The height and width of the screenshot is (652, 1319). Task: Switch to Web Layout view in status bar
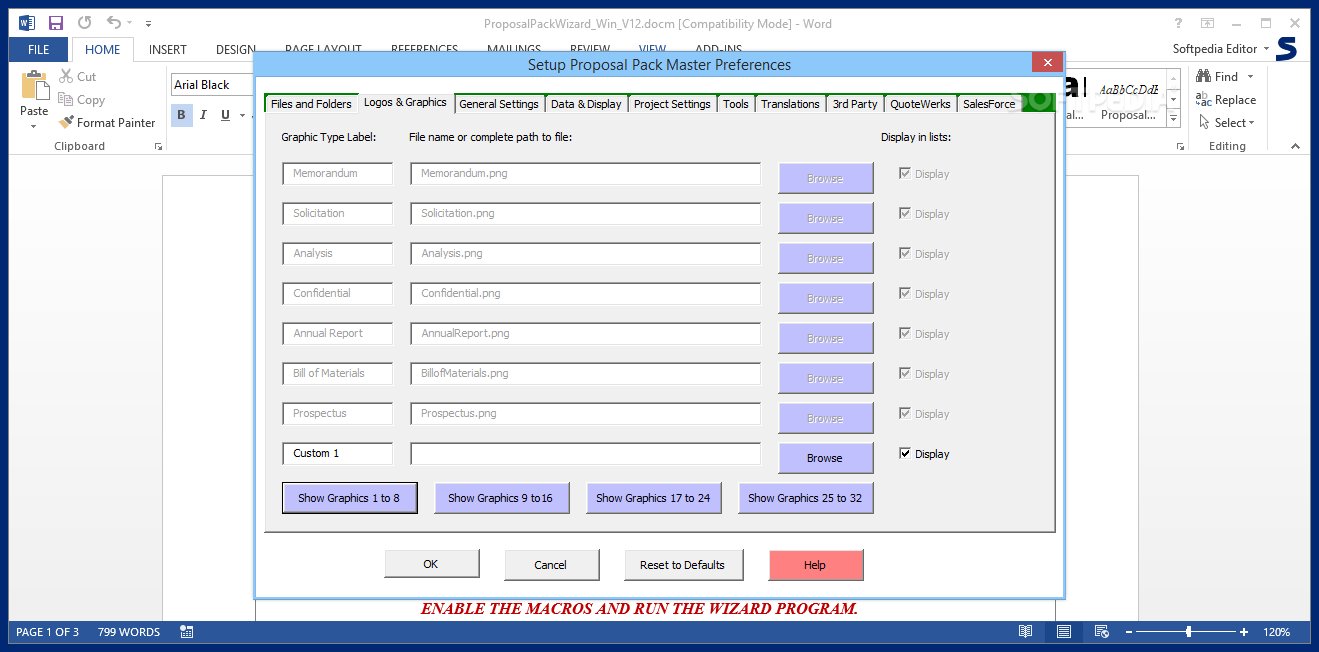[x=1102, y=632]
